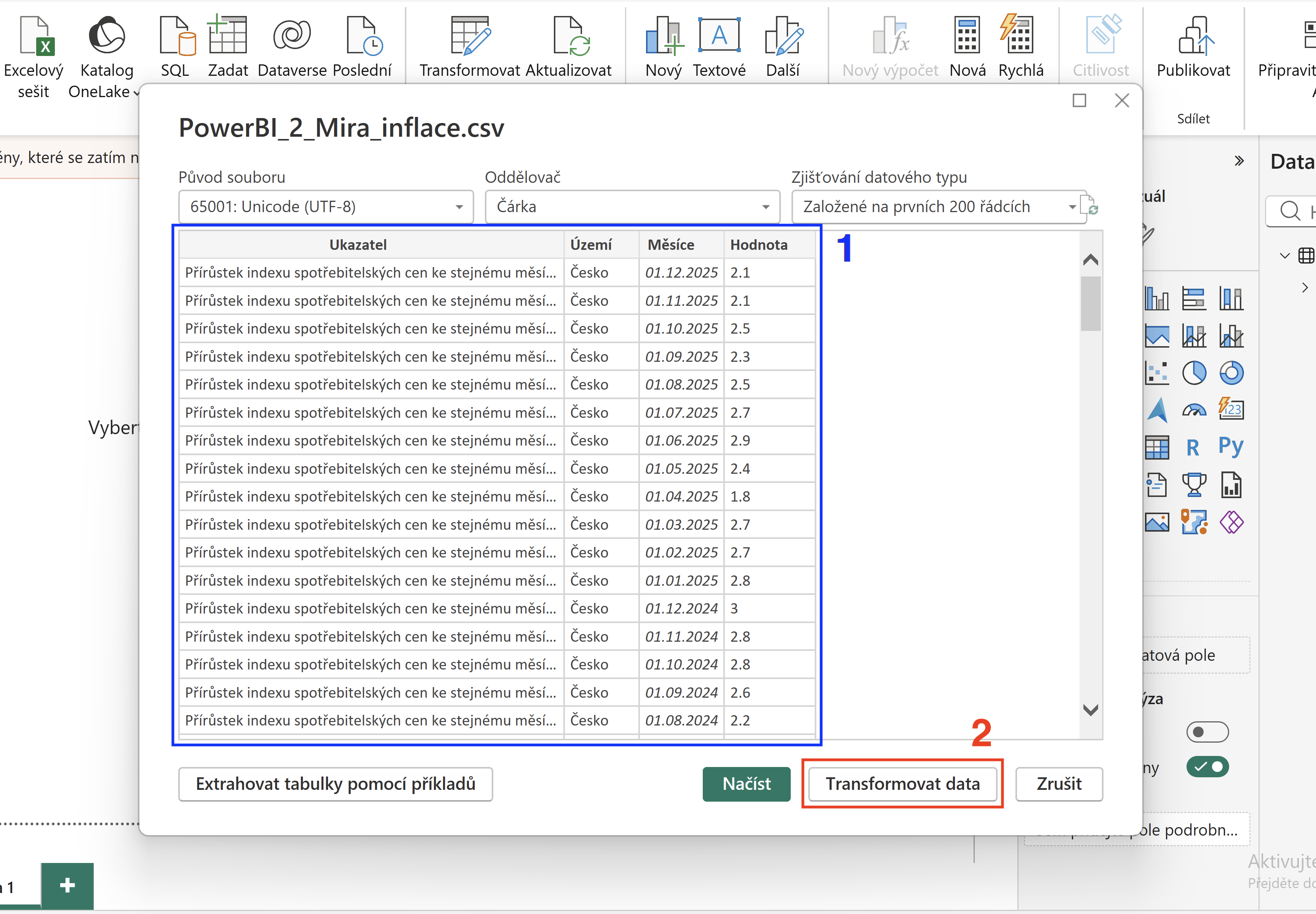Click the gauge visual icon
This screenshot has width=1316, height=914.
click(x=1194, y=410)
